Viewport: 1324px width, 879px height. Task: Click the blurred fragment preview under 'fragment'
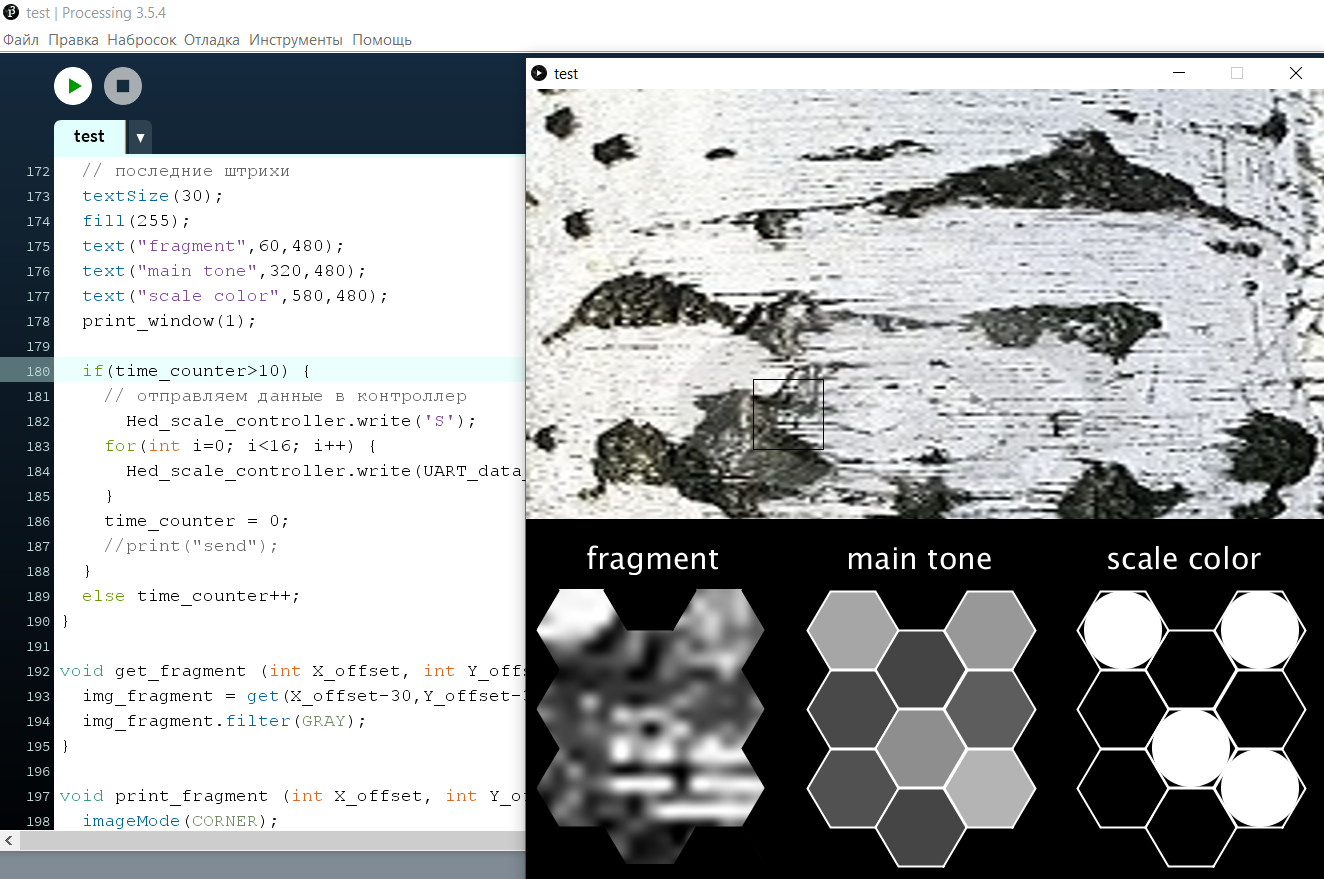tap(650, 726)
